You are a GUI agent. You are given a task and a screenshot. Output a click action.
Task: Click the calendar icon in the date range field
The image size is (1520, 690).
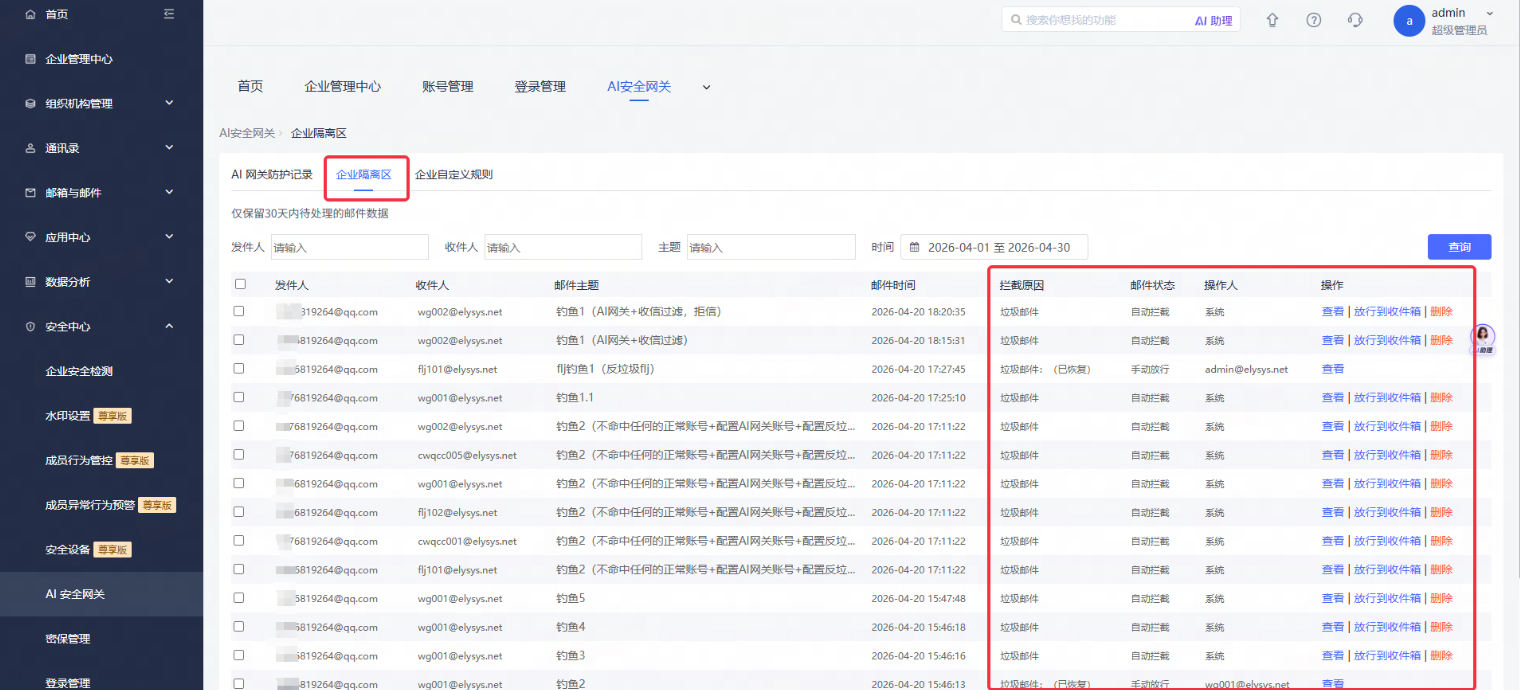click(914, 247)
